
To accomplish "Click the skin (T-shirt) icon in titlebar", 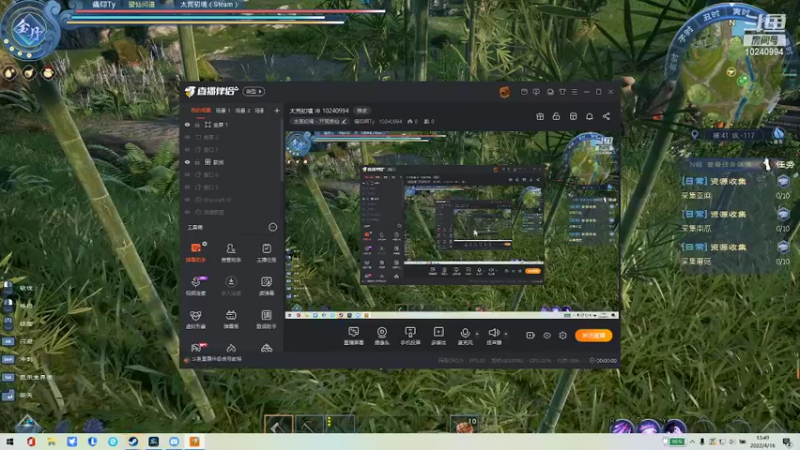I will pyautogui.click(x=562, y=92).
